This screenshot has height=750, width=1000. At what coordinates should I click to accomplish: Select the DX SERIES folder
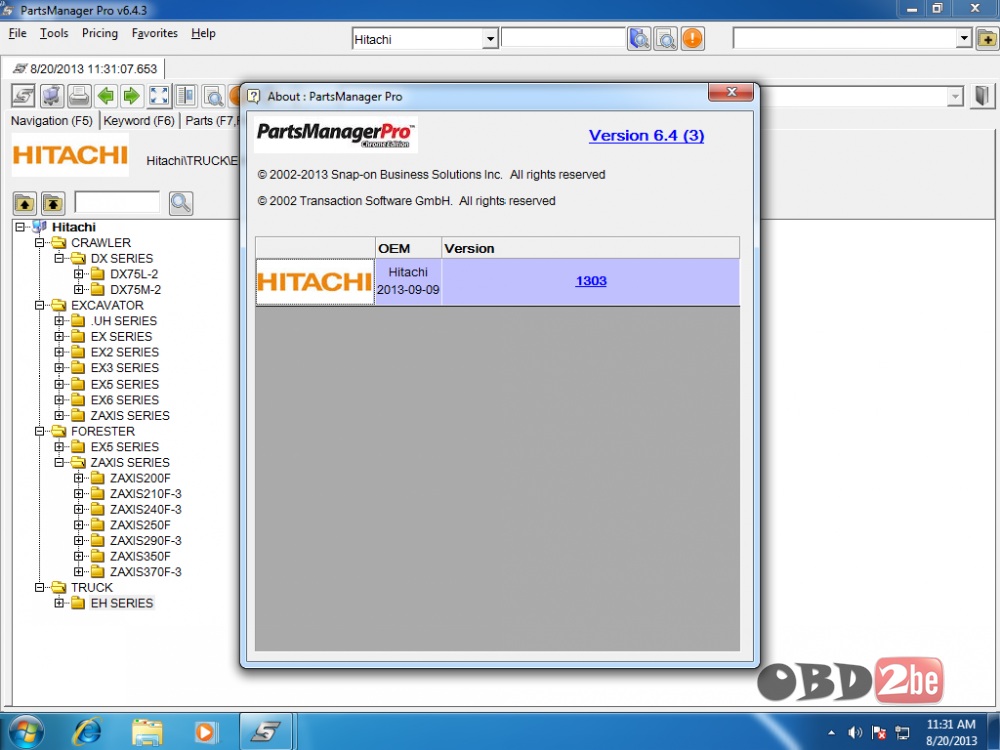[x=122, y=258]
